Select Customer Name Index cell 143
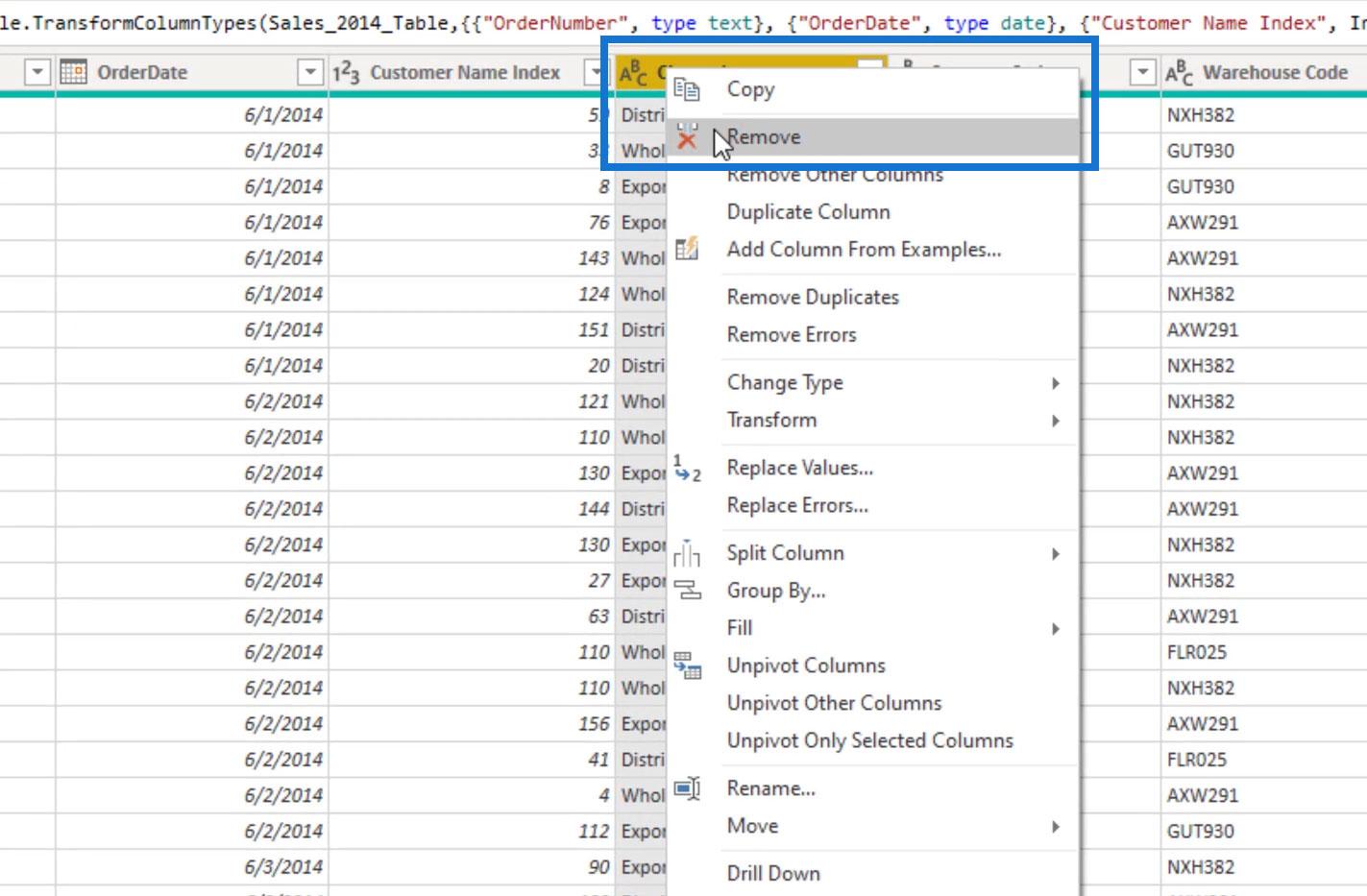 pos(471,257)
